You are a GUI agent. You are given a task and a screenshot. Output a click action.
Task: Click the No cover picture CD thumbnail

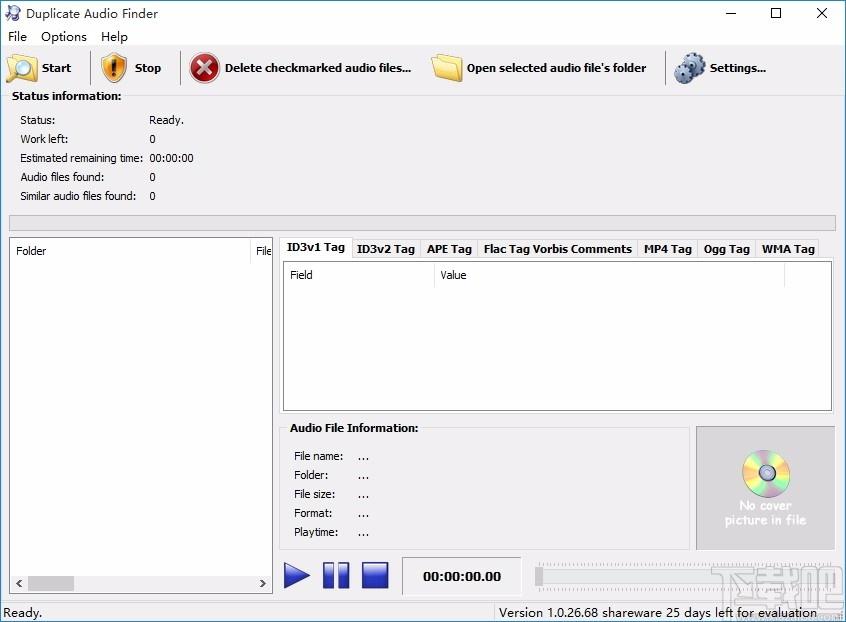[x=765, y=488]
